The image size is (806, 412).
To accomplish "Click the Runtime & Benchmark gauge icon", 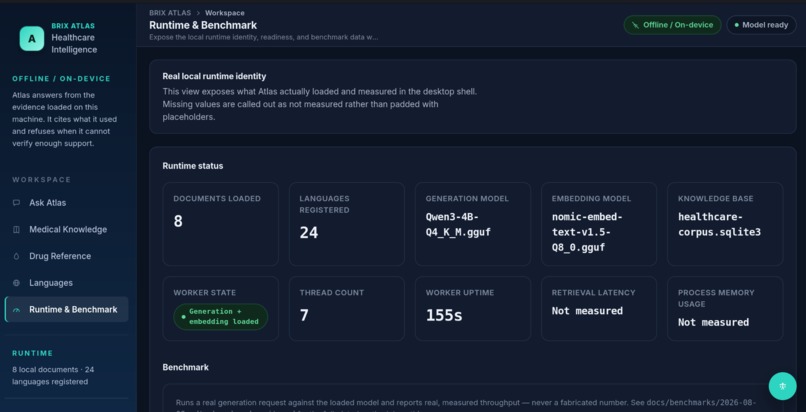I will (x=16, y=310).
